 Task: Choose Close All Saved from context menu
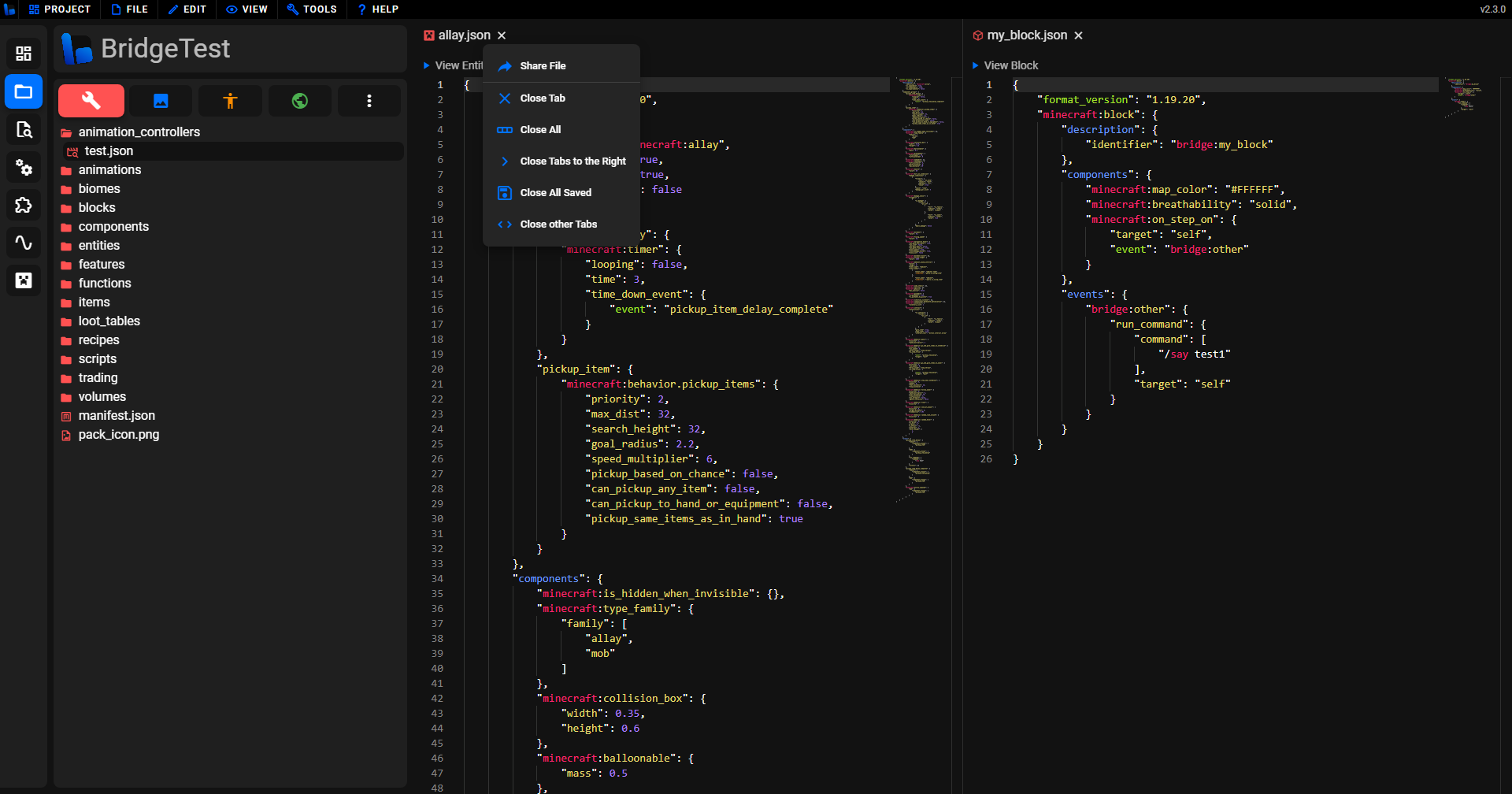coord(561,193)
